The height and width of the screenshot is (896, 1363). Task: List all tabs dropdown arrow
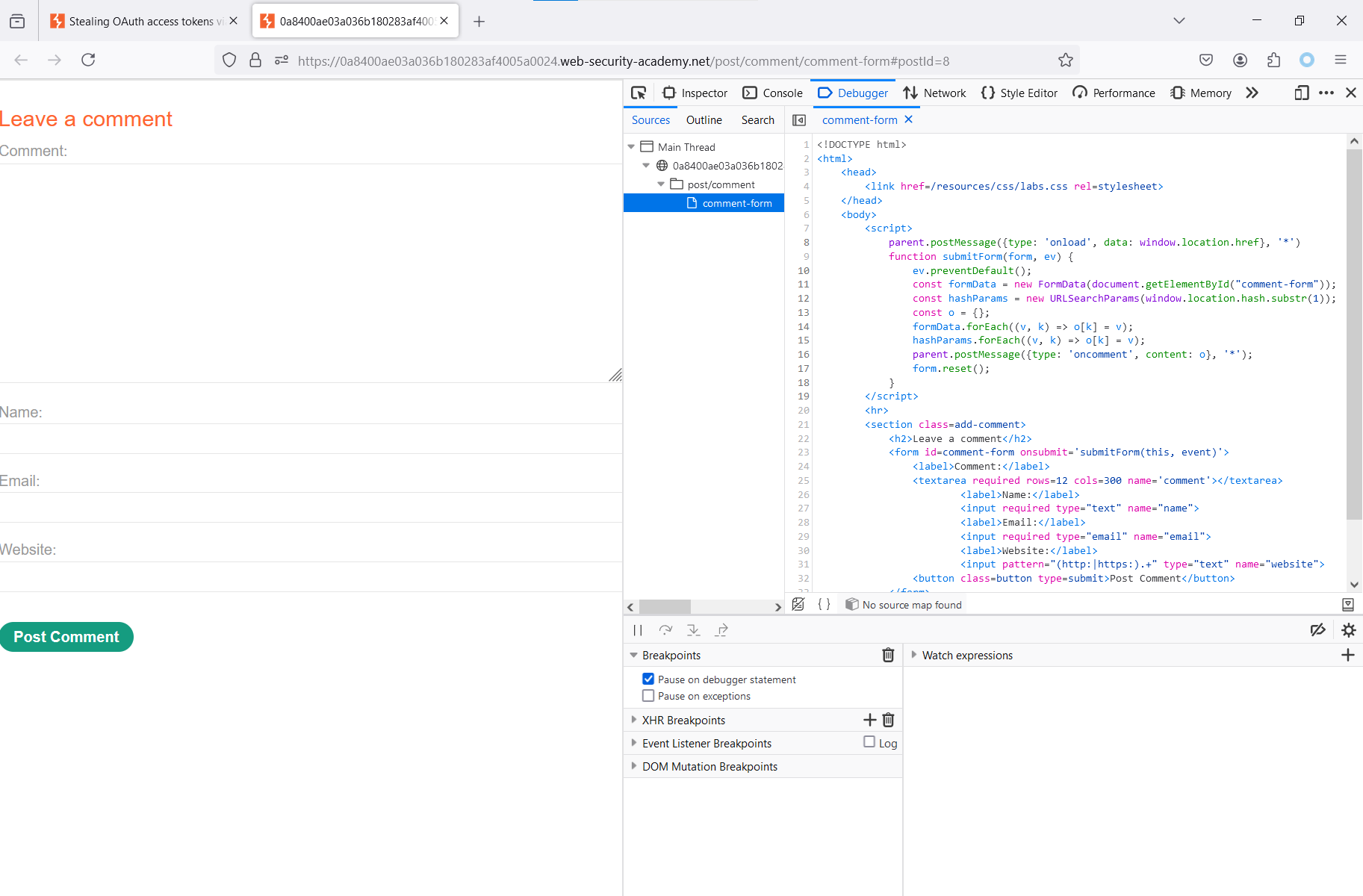pos(1179,21)
